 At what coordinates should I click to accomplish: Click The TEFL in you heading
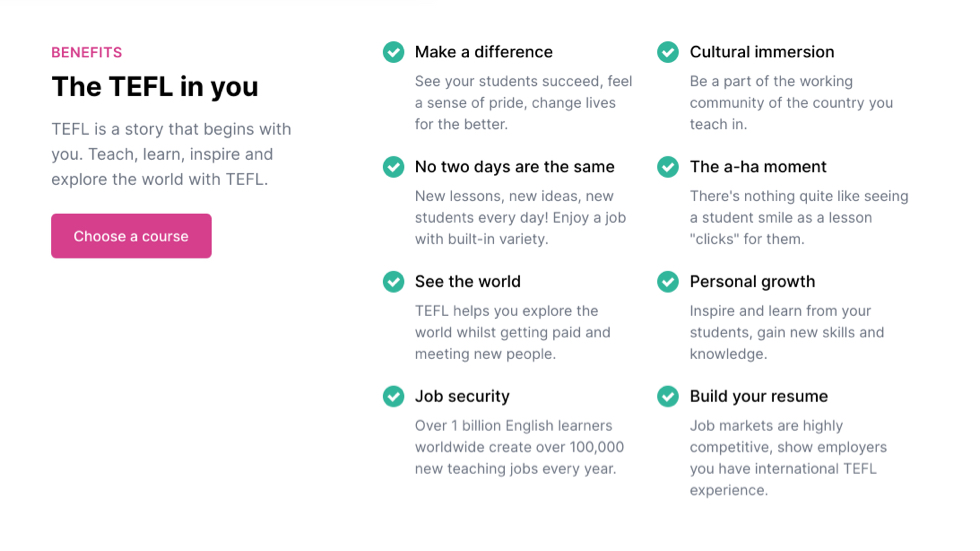(155, 87)
